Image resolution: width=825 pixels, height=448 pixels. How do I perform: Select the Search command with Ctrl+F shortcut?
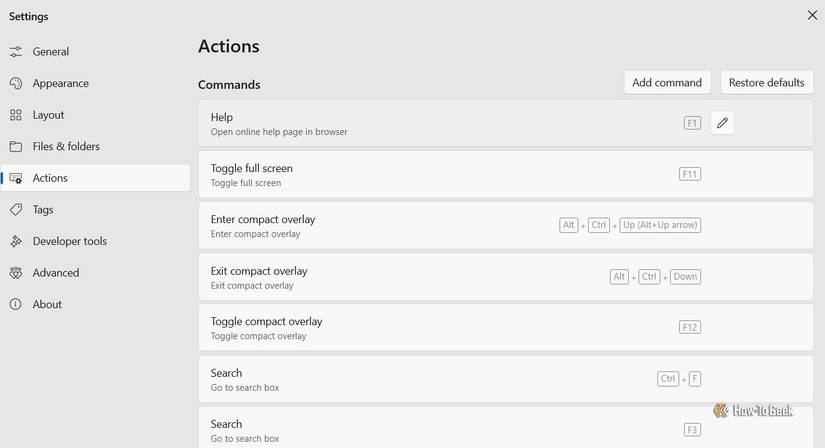coord(506,379)
